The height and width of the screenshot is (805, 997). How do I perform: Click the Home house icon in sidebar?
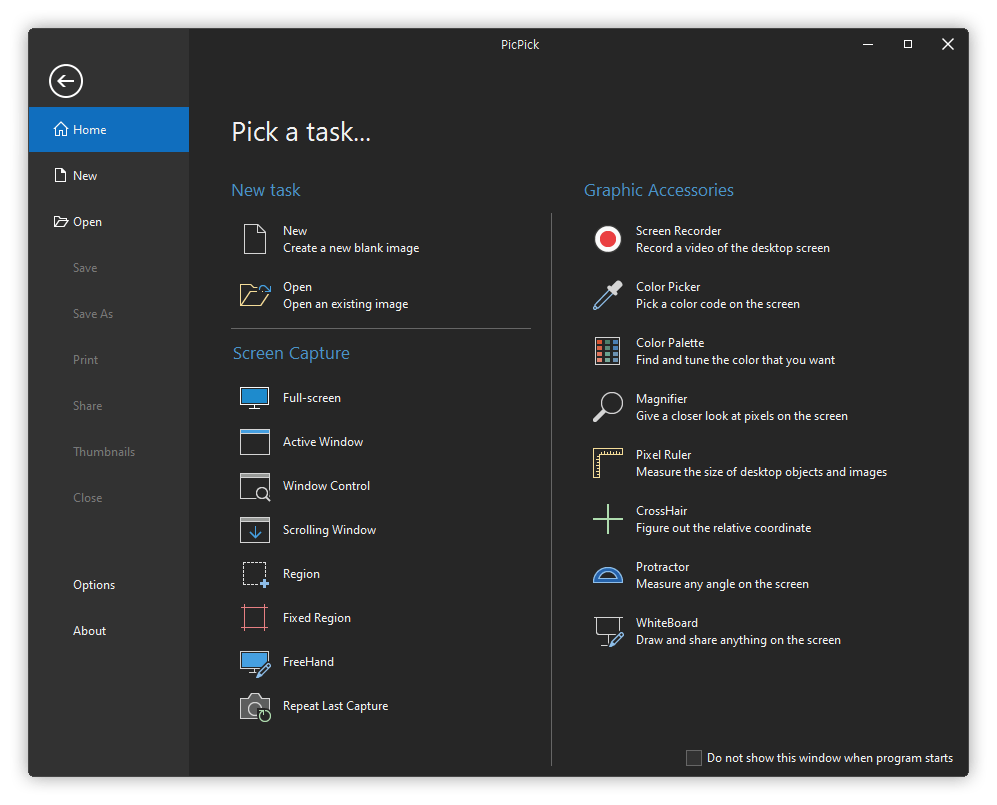60,129
